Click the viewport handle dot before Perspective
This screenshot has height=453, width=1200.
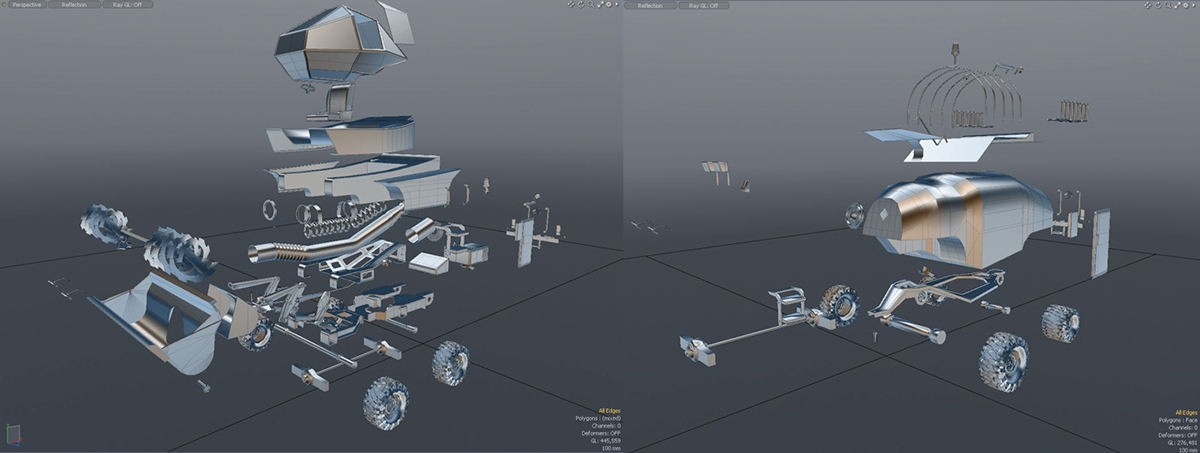(x=4, y=5)
